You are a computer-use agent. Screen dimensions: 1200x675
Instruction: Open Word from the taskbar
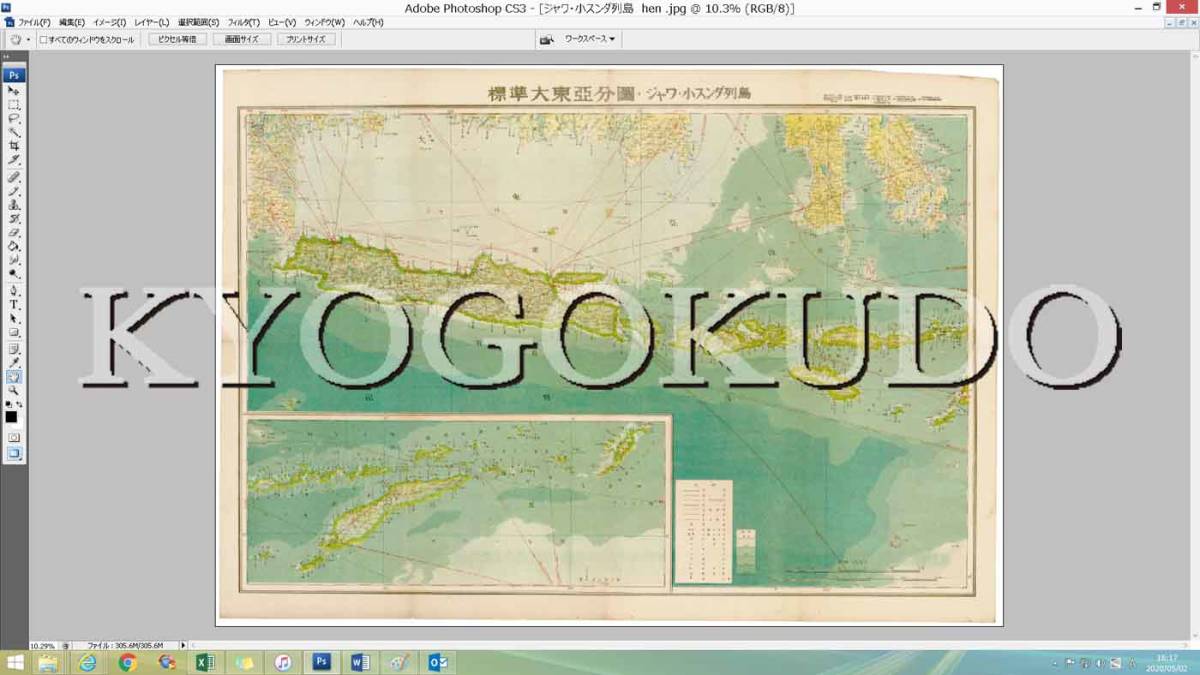pyautogui.click(x=361, y=663)
